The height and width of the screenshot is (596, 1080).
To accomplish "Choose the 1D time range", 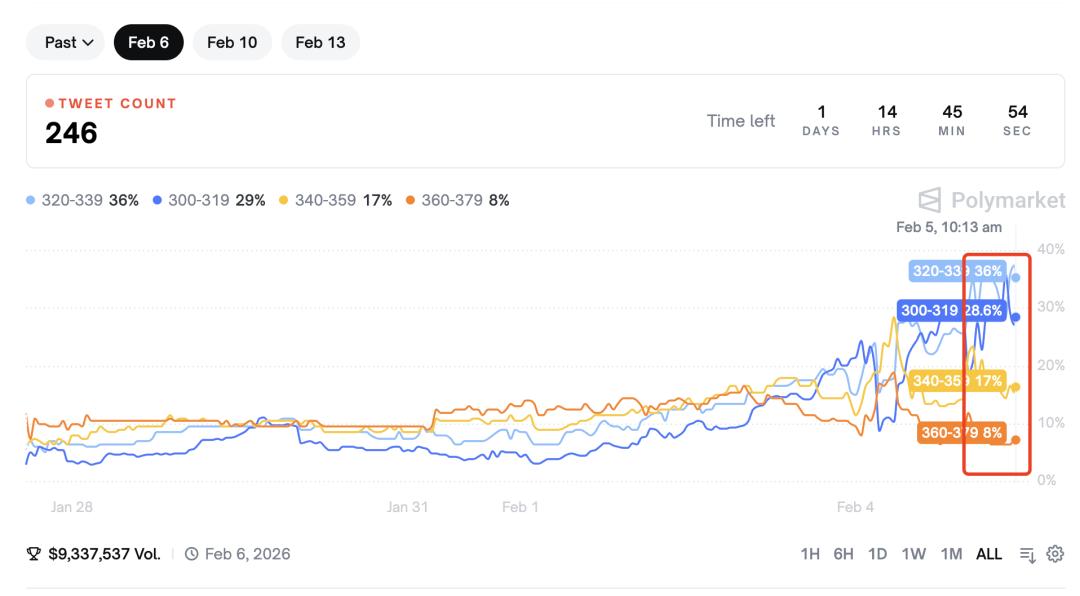I will (x=878, y=554).
